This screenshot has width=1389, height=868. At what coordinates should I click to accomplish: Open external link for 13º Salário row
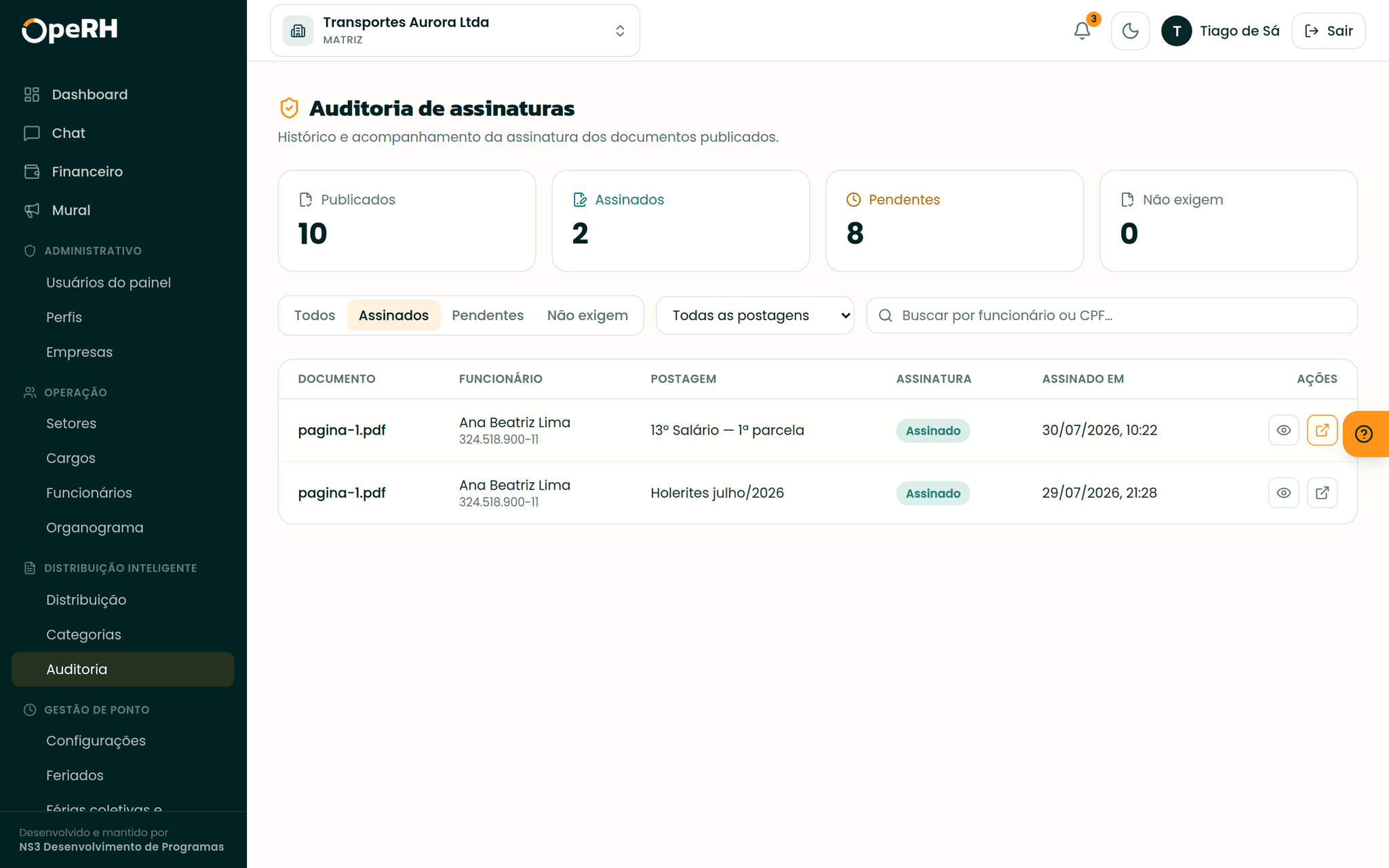pyautogui.click(x=1322, y=430)
